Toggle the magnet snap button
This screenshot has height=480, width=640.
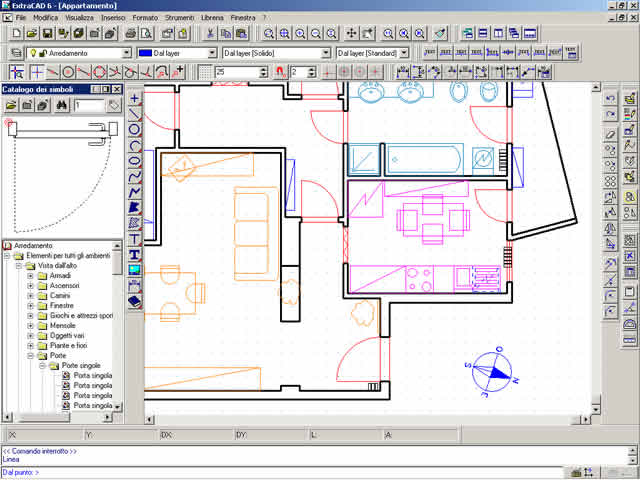click(x=280, y=72)
